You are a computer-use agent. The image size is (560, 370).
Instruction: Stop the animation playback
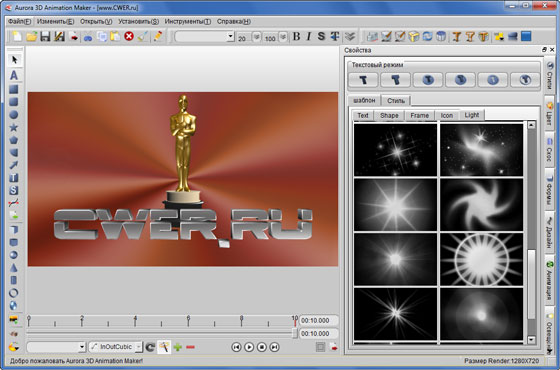[x=262, y=347]
